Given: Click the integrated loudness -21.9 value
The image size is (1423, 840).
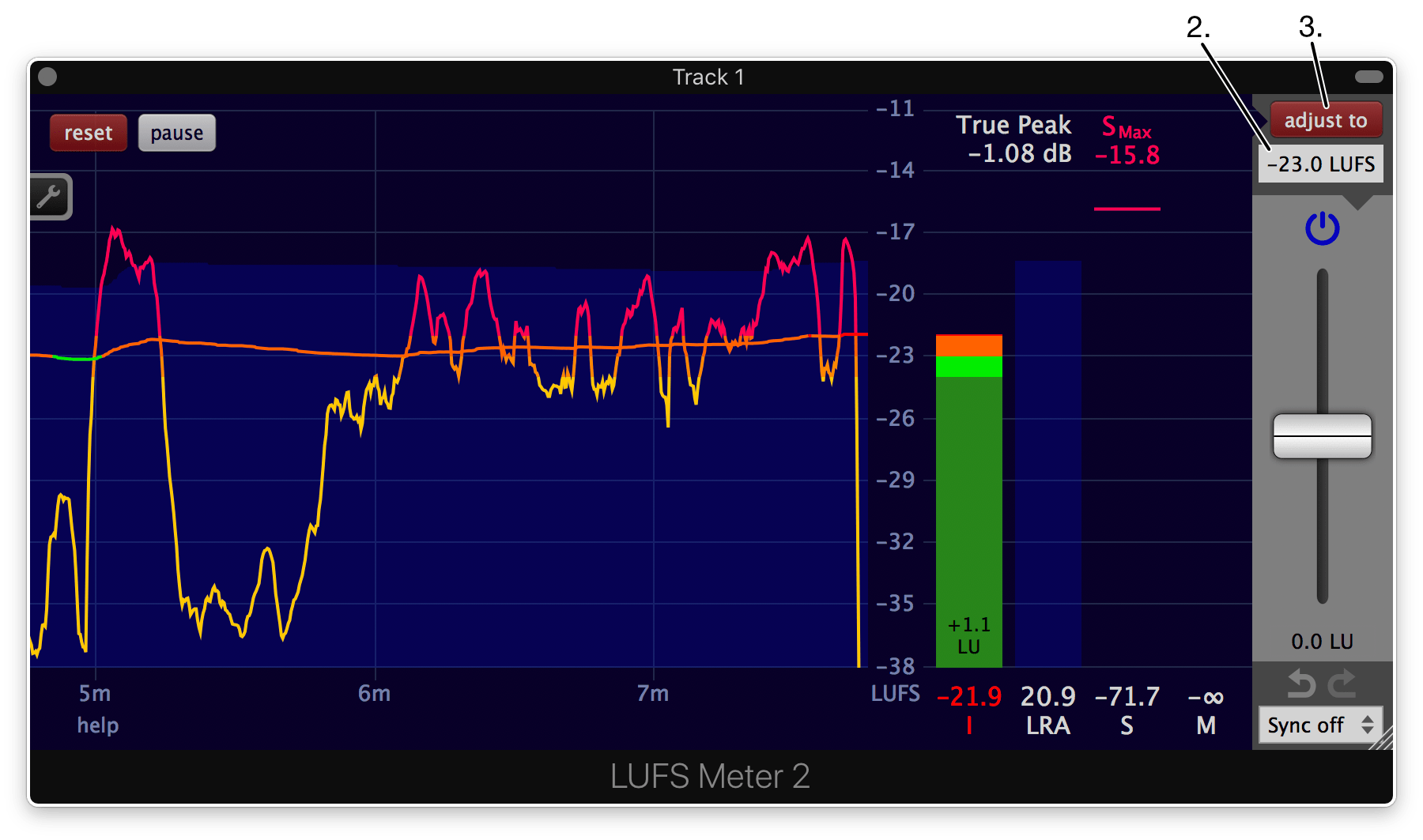Looking at the screenshot, I should [x=968, y=696].
